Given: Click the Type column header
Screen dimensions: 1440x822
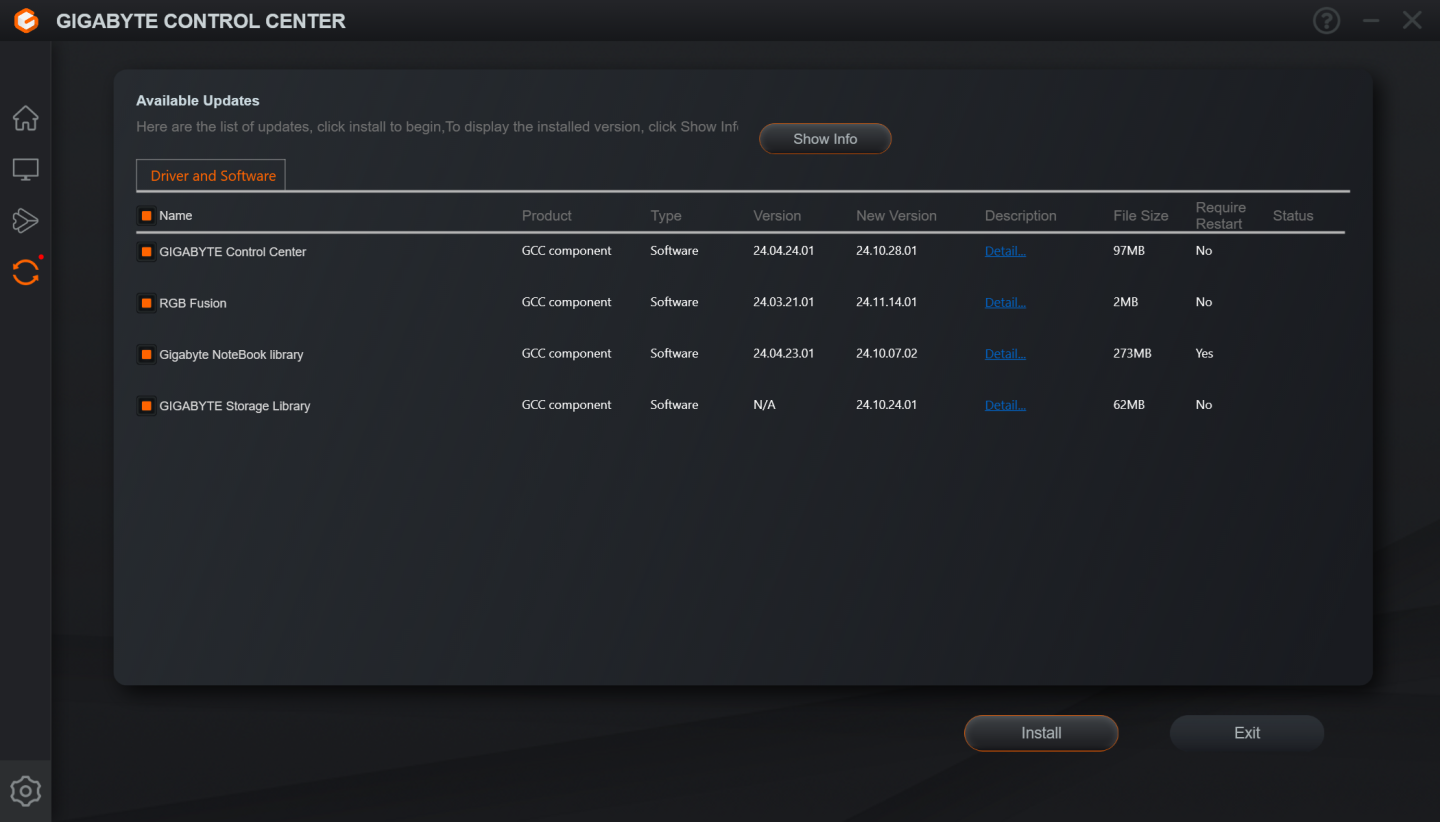Looking at the screenshot, I should [666, 216].
